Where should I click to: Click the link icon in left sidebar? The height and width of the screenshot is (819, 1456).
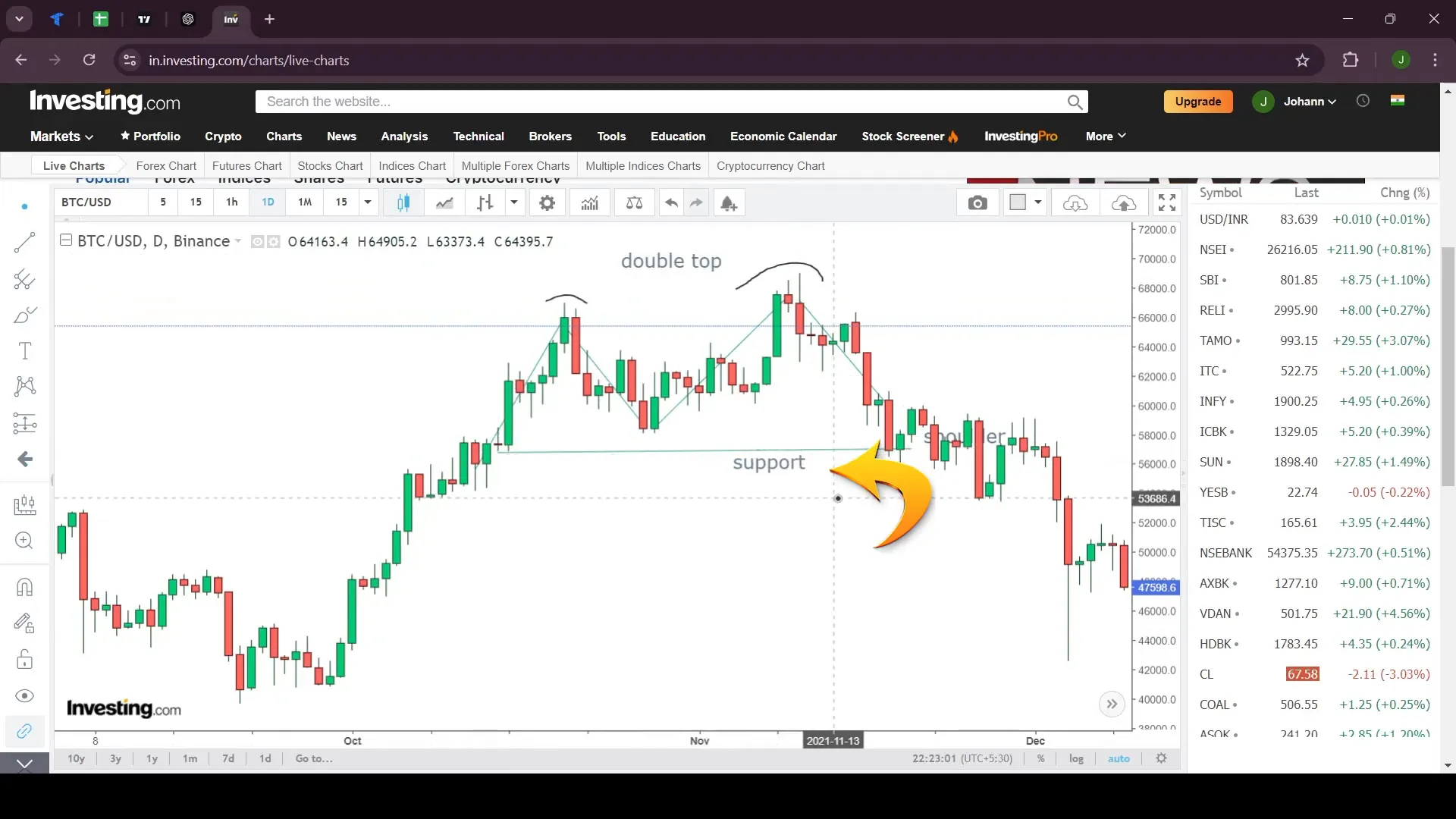click(24, 731)
